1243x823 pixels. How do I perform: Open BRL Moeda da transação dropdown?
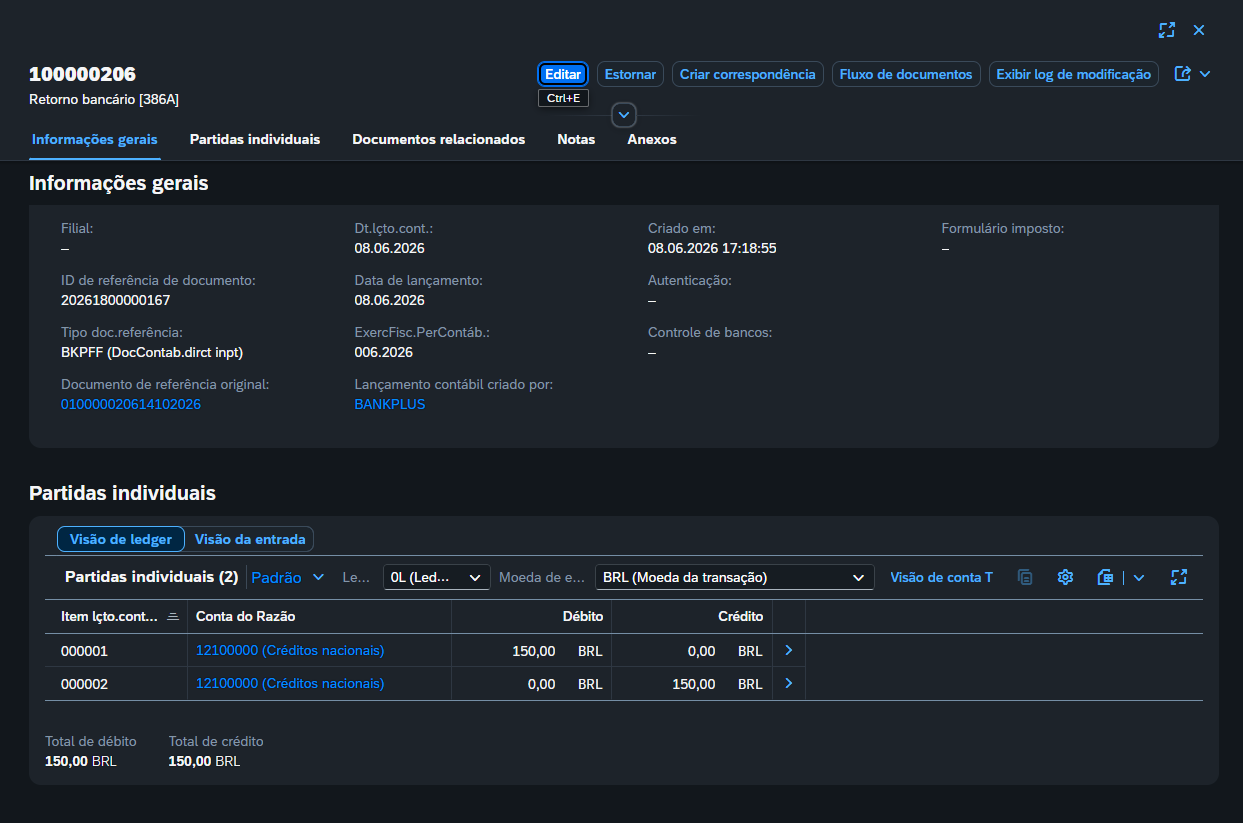735,577
